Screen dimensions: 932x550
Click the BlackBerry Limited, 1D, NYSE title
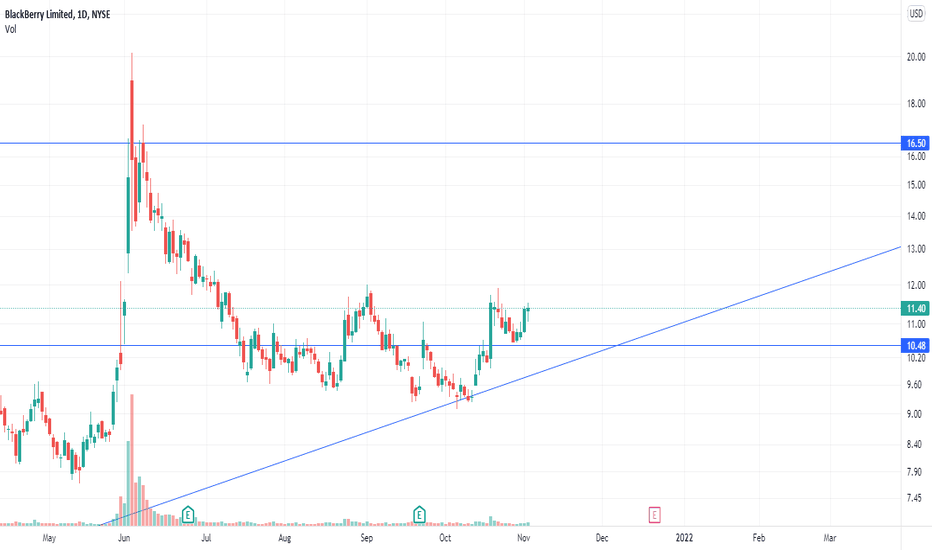tap(57, 14)
